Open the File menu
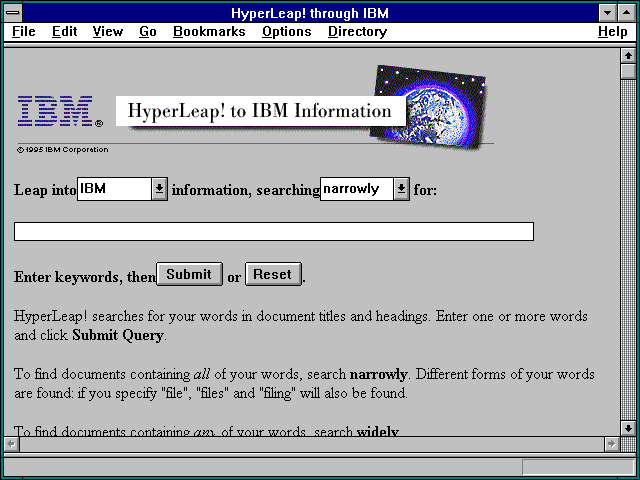Viewport: 640px width, 480px height. point(24,31)
